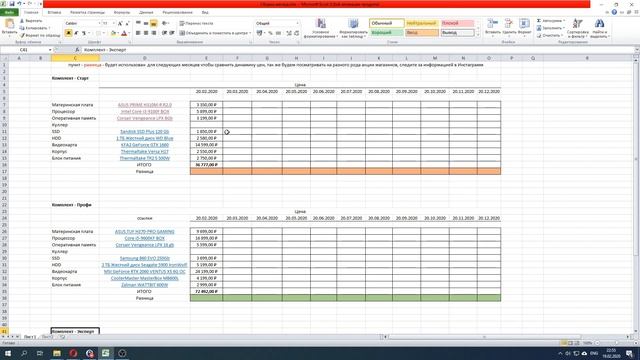Click the insert function fx icon

coord(77,50)
